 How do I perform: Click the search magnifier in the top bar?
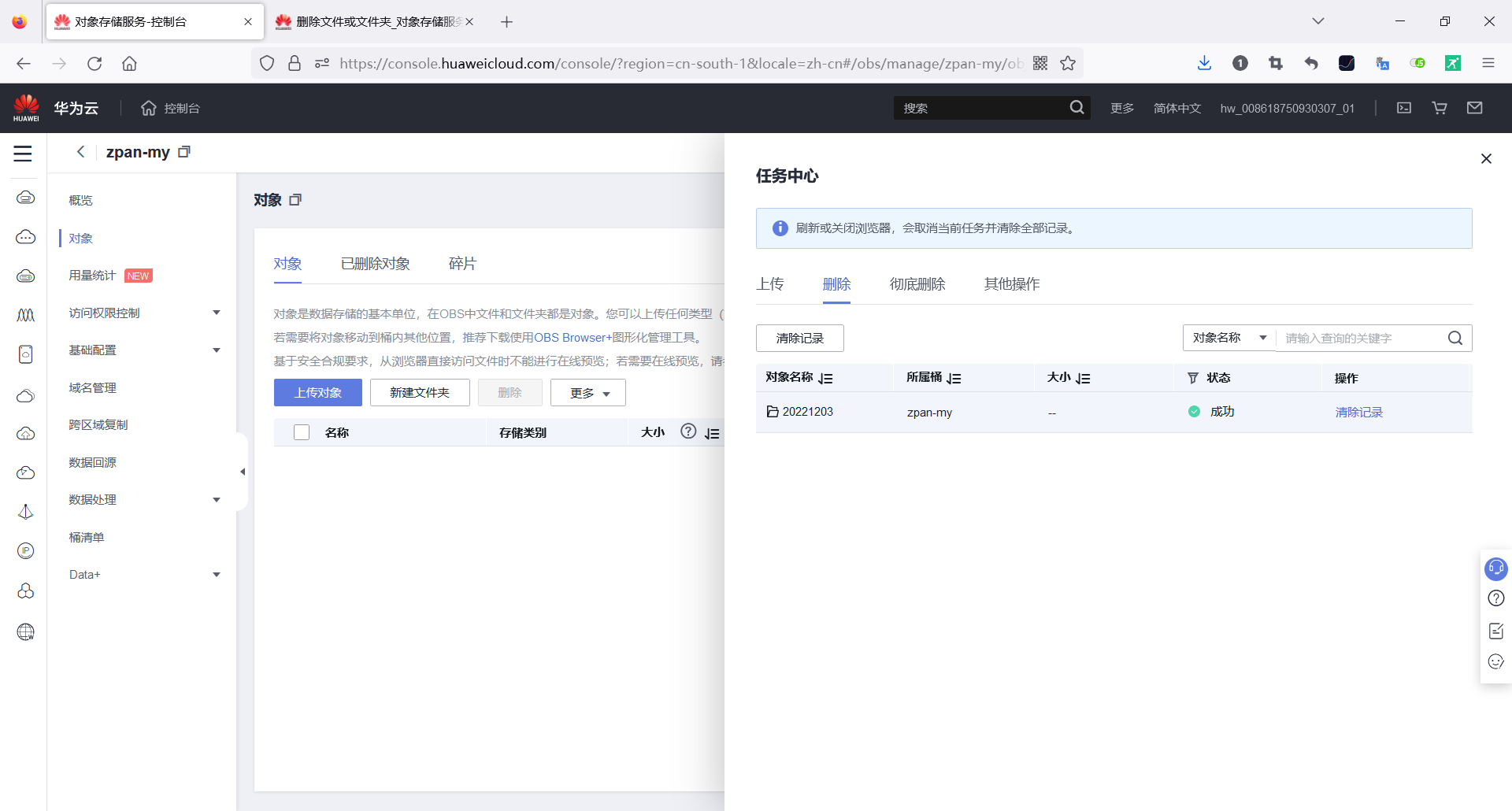pos(1077,108)
